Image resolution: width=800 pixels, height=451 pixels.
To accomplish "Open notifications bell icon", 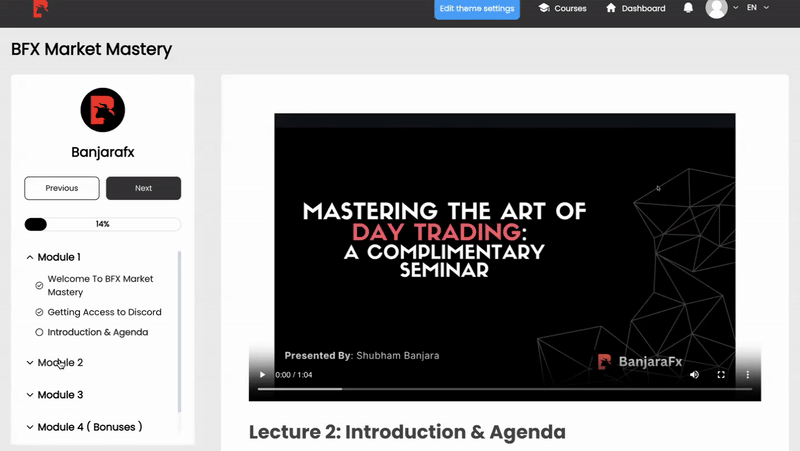I will 688,8.
